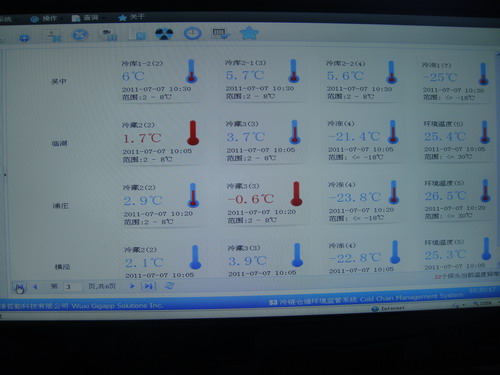Open the 查询 menu
The height and width of the screenshot is (375, 500).
(85, 18)
